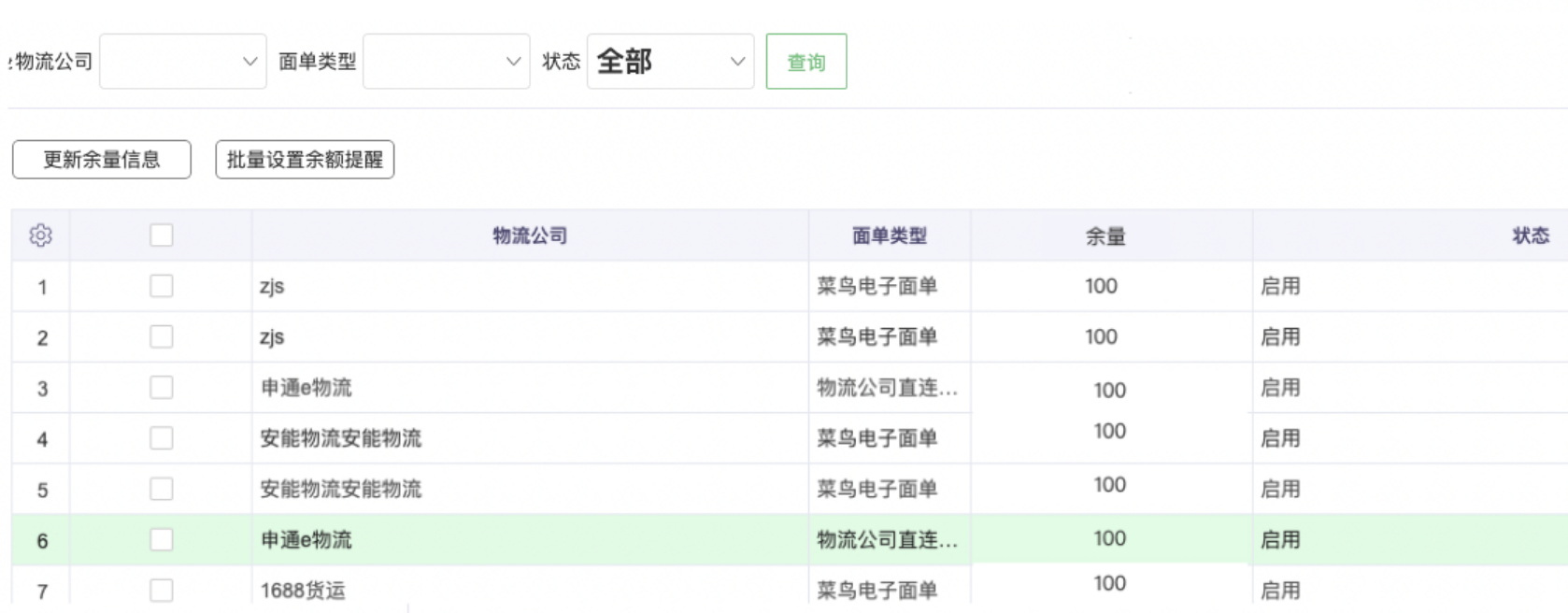Click the 更新余量信息 button
This screenshot has width=1568, height=613.
[102, 160]
